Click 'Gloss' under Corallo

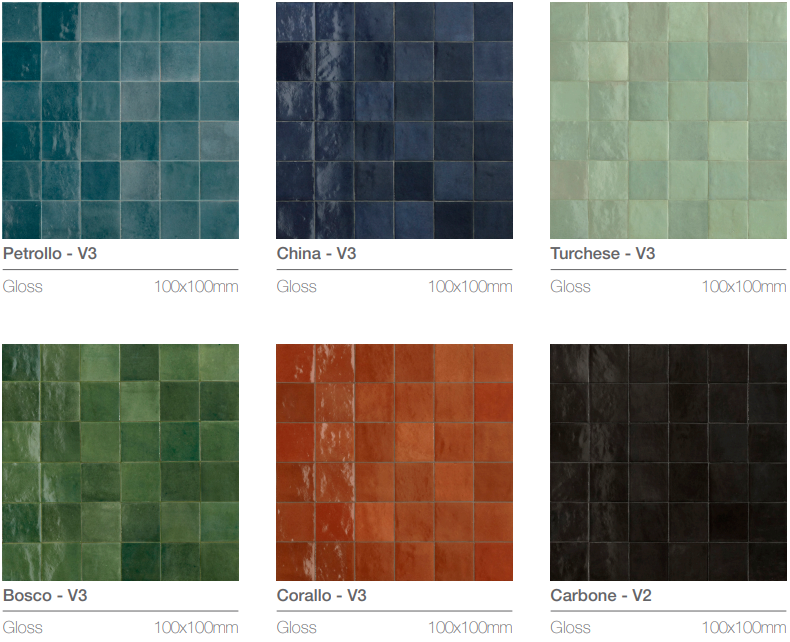(x=297, y=627)
